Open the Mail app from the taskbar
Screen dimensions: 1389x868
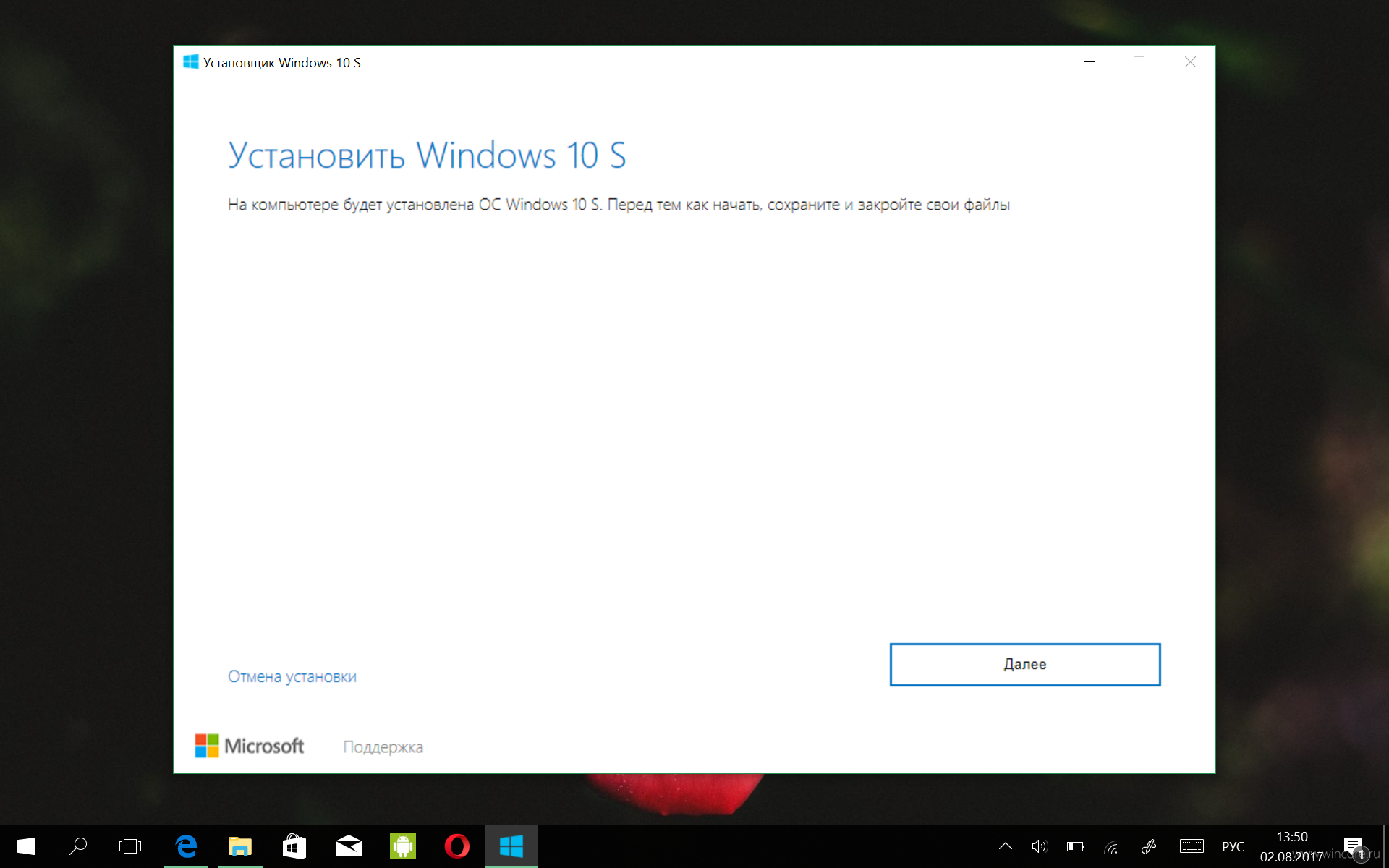(x=349, y=846)
